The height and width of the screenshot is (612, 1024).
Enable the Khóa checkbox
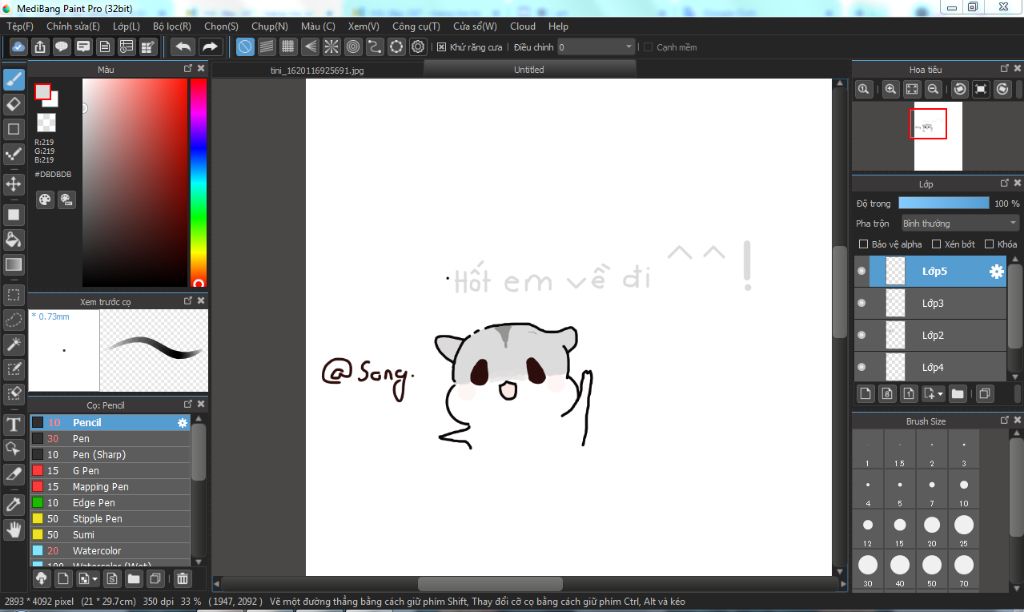pyautogui.click(x=989, y=244)
